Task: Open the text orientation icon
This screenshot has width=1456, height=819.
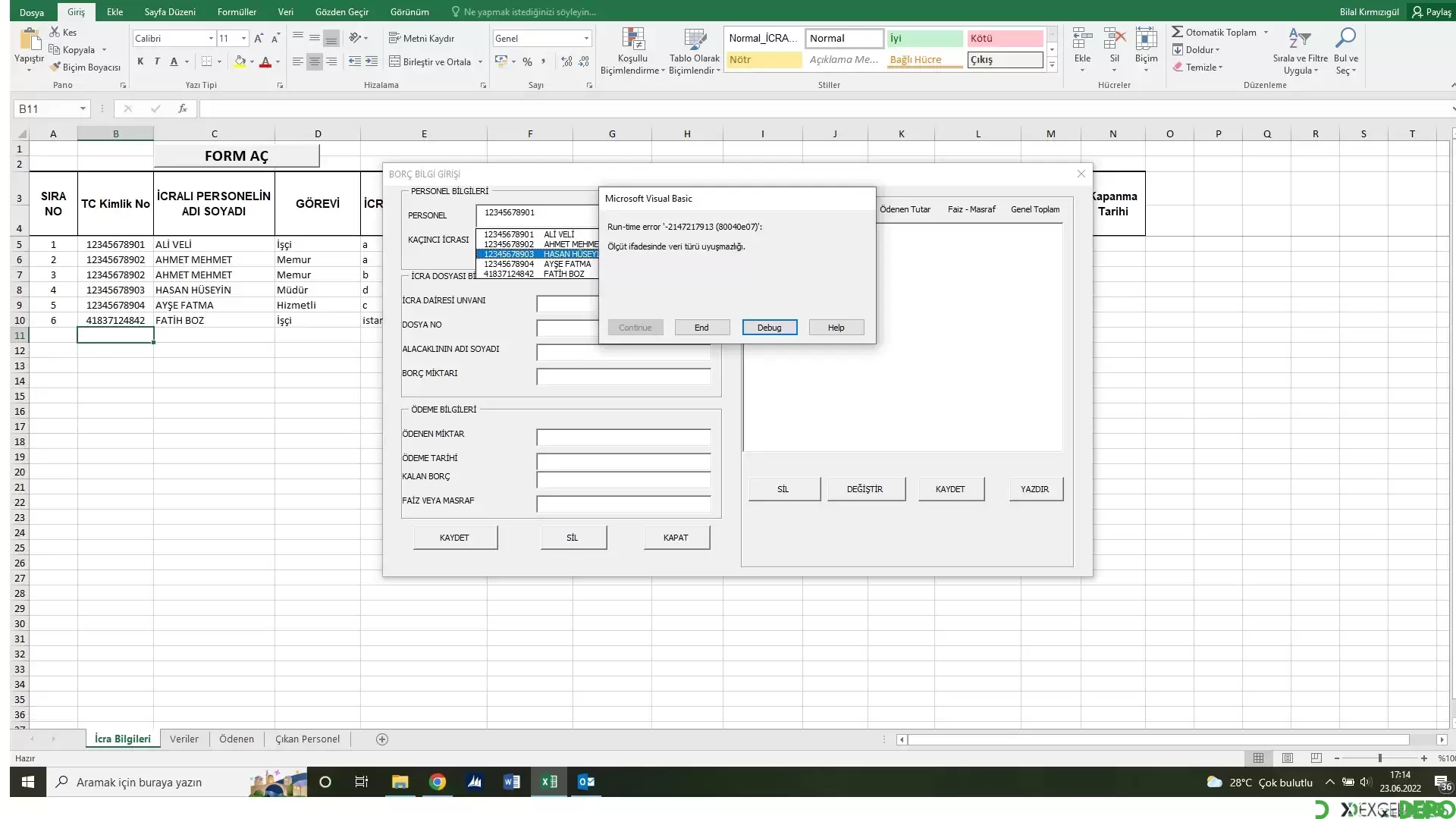Action: 355,38
